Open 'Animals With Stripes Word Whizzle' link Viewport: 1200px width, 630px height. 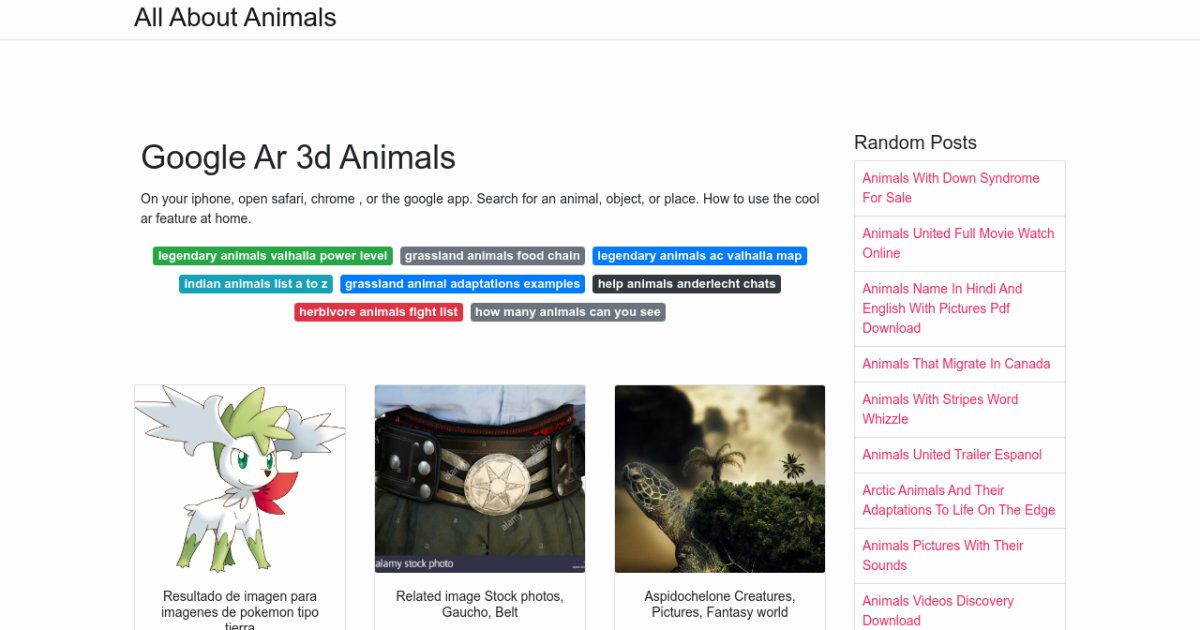pos(940,409)
